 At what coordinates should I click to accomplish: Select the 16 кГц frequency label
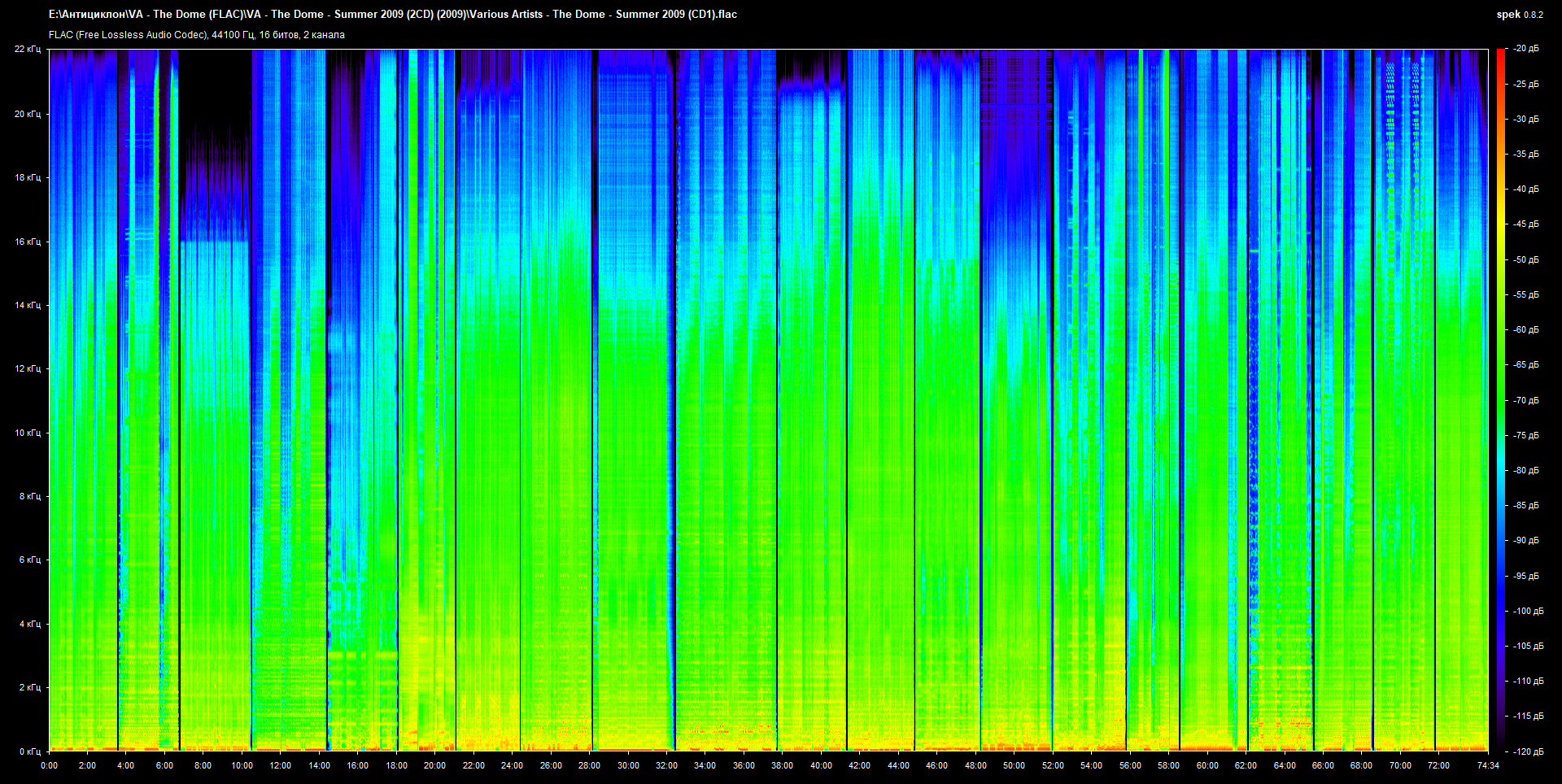coord(28,242)
